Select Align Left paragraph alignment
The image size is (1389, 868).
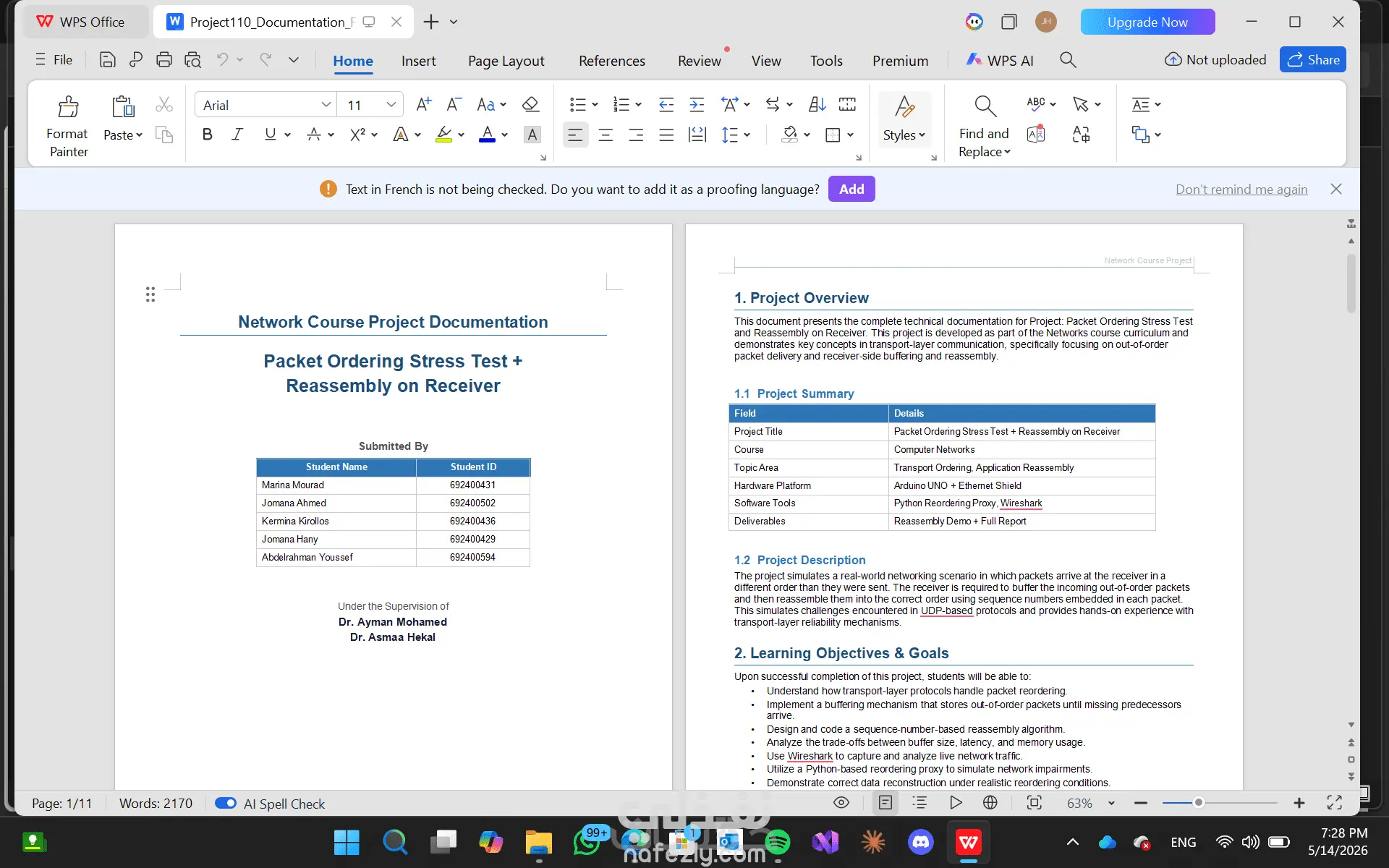575,135
